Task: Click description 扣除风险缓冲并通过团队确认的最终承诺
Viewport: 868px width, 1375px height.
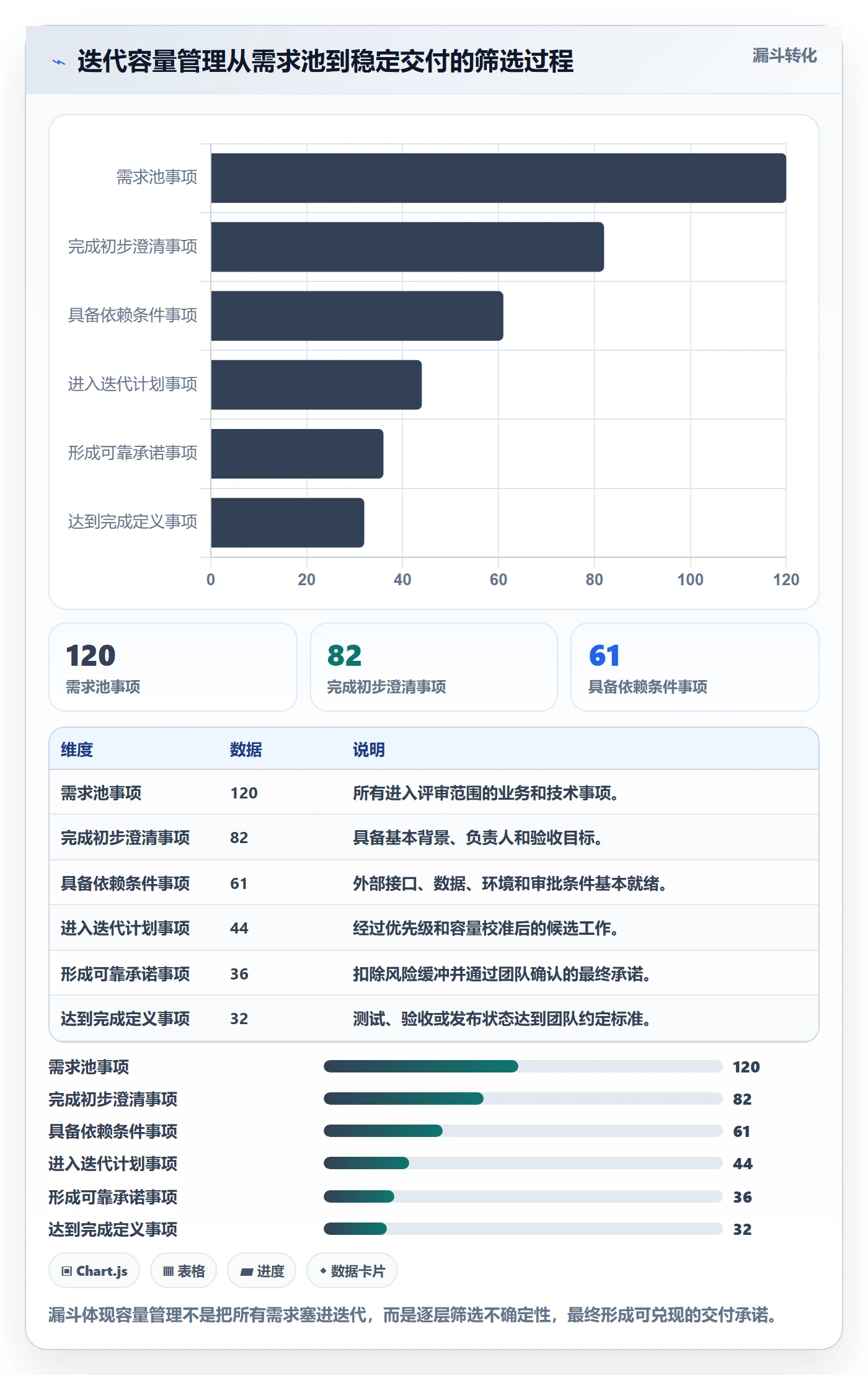Action: pos(502,974)
